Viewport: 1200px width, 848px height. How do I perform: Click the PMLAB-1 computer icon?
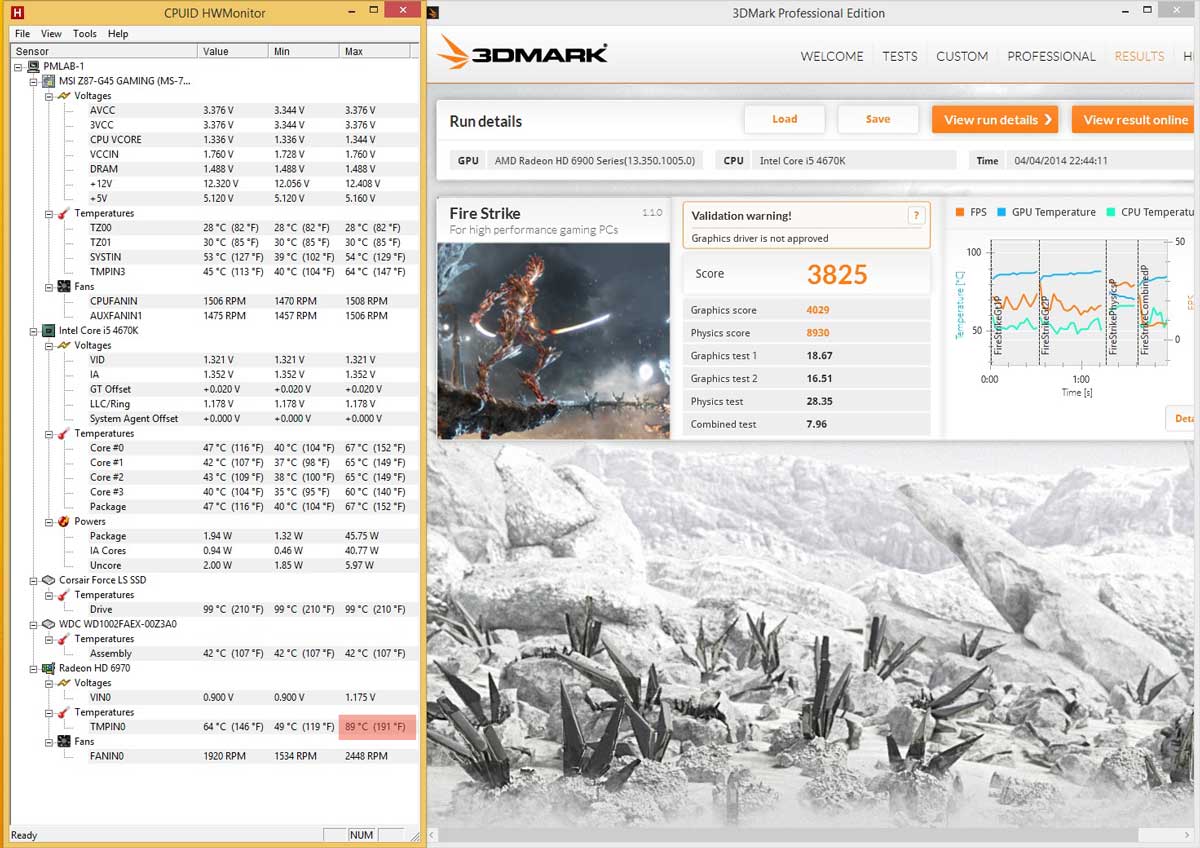(34, 66)
